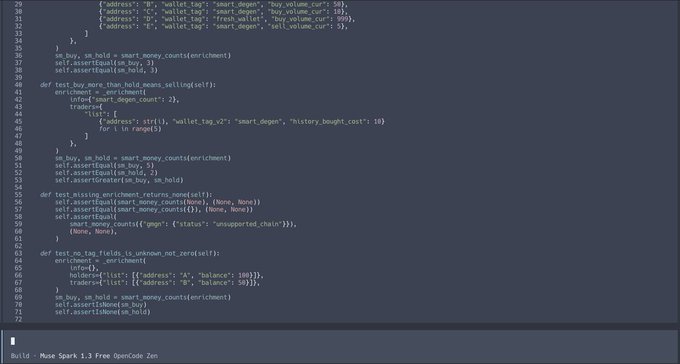Click the test_no_tag_fields_is_unknown_not_zero definition
Viewport: 680px width, 364px height.
click(130, 253)
